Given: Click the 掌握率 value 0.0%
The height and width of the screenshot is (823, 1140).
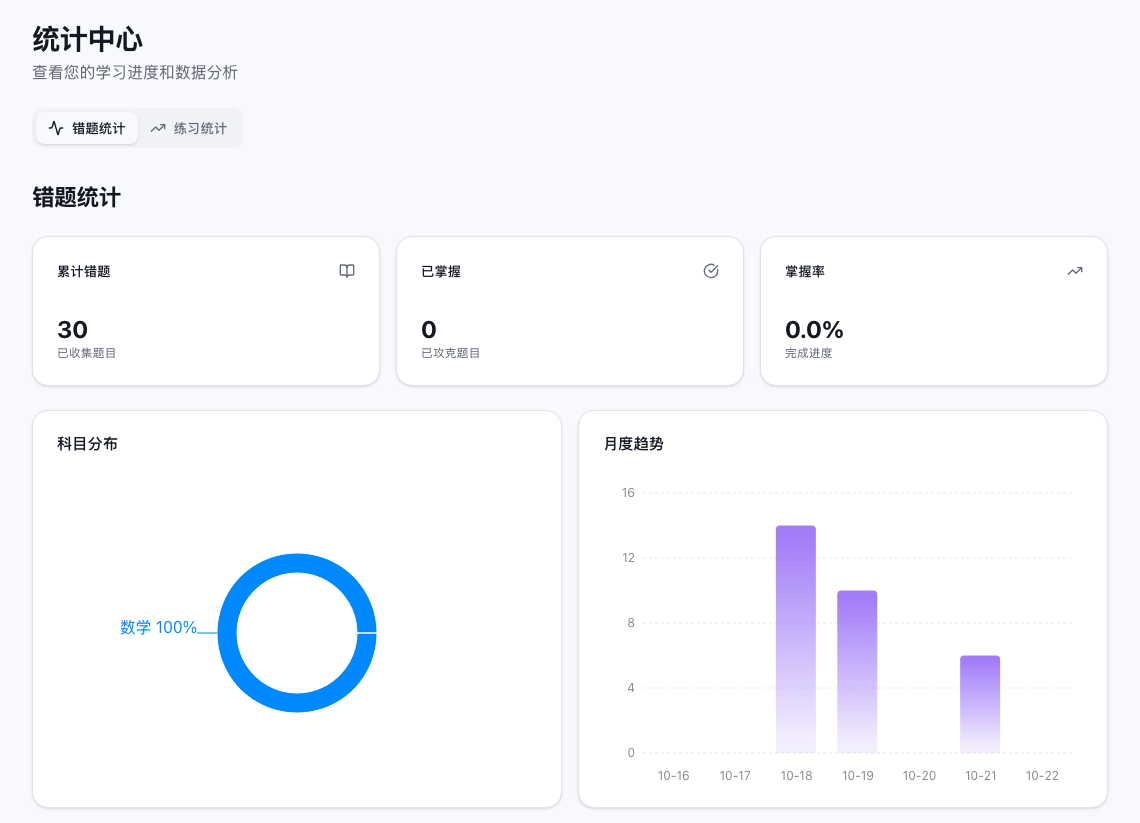Looking at the screenshot, I should [x=814, y=330].
